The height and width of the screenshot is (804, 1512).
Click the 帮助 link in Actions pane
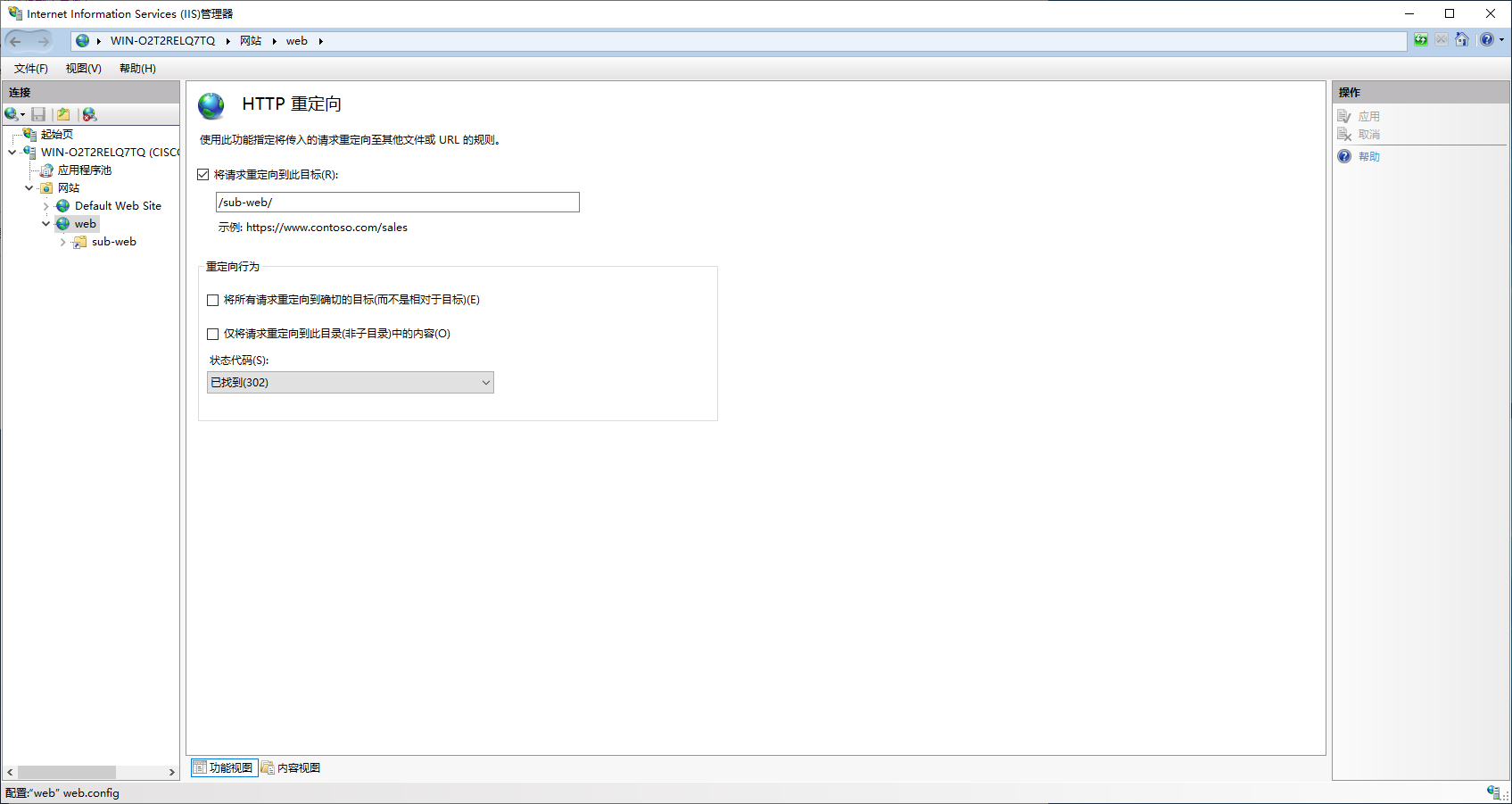[x=1369, y=157]
